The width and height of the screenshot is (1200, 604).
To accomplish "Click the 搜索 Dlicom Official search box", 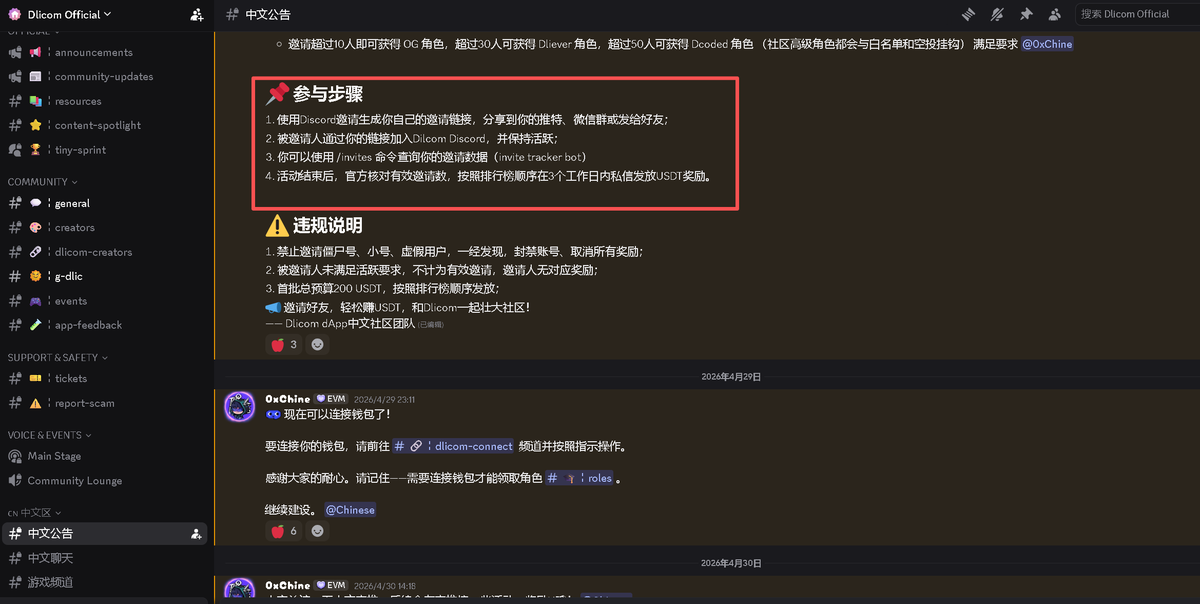I will click(x=1136, y=14).
